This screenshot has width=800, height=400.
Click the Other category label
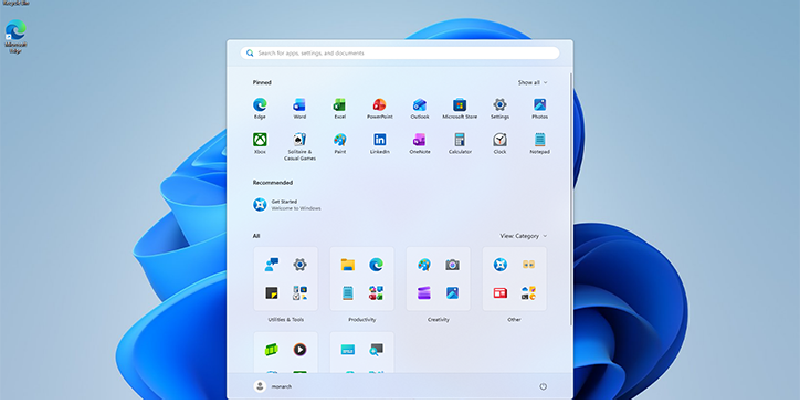514,319
